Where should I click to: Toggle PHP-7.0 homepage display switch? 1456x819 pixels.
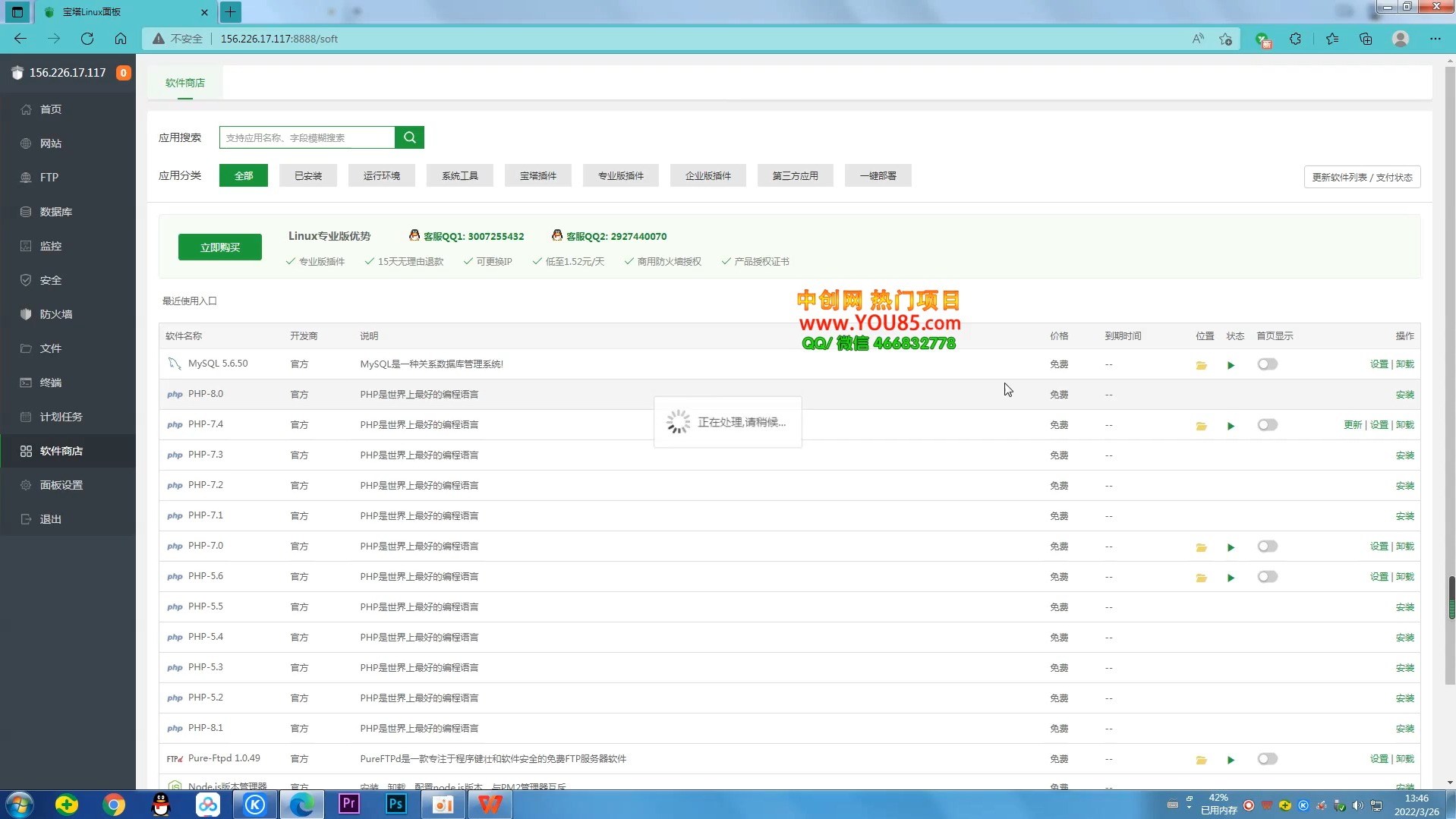[x=1267, y=547]
